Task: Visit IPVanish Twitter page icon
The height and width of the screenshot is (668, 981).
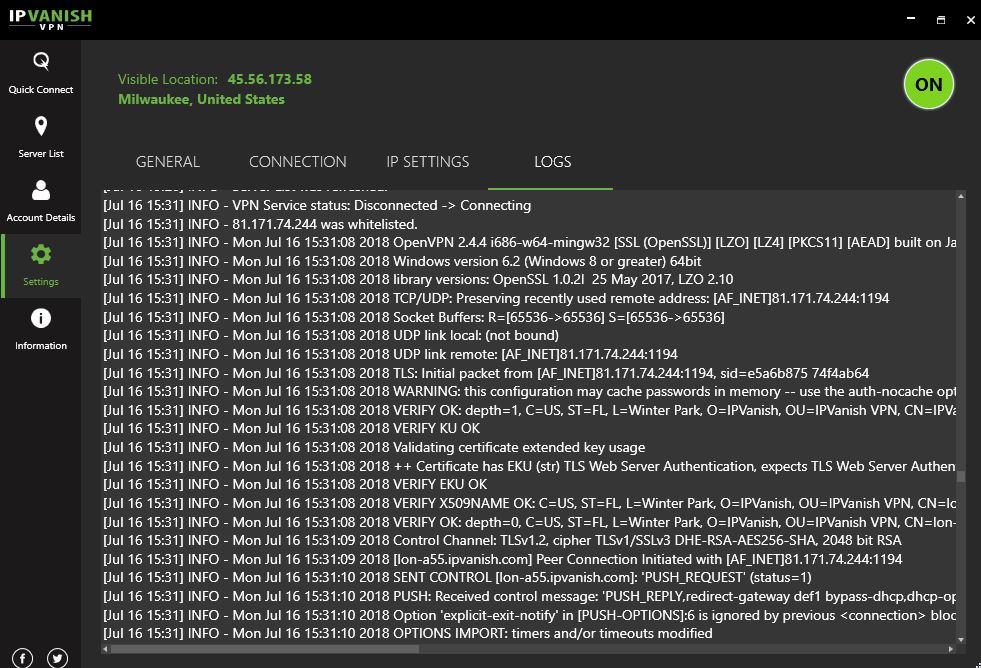Action: pos(58,658)
